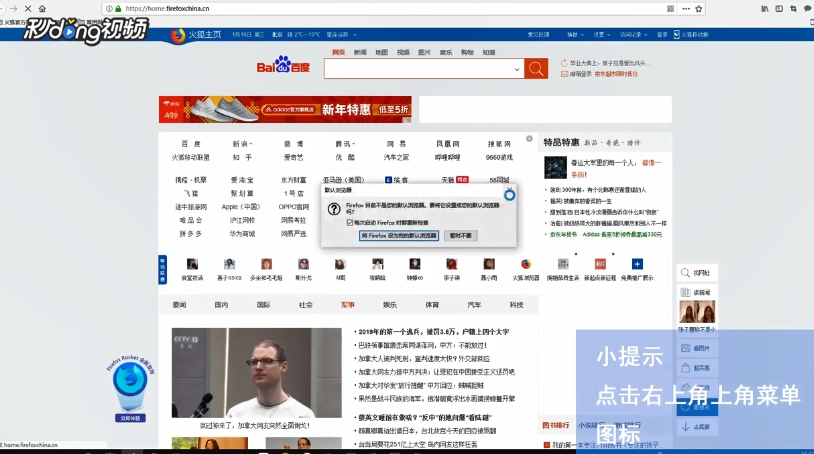The height and width of the screenshot is (454, 814).
Task: Click the 看图片 picture sidebar icon
Action: pyautogui.click(x=685, y=348)
